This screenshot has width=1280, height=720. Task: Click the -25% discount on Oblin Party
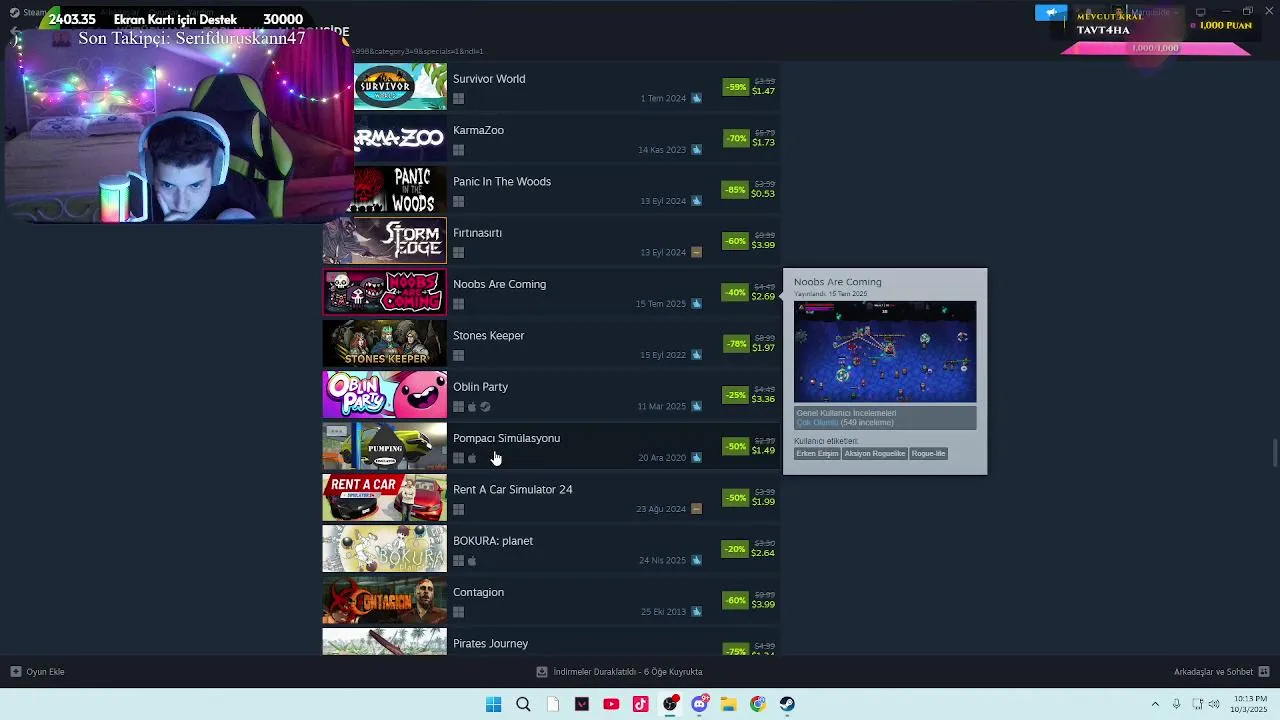736,395
